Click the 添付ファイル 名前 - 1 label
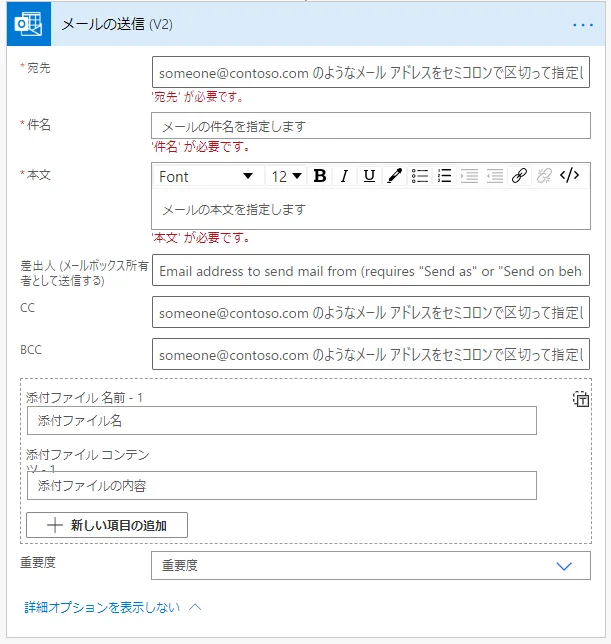611x644 pixels. coord(84,398)
